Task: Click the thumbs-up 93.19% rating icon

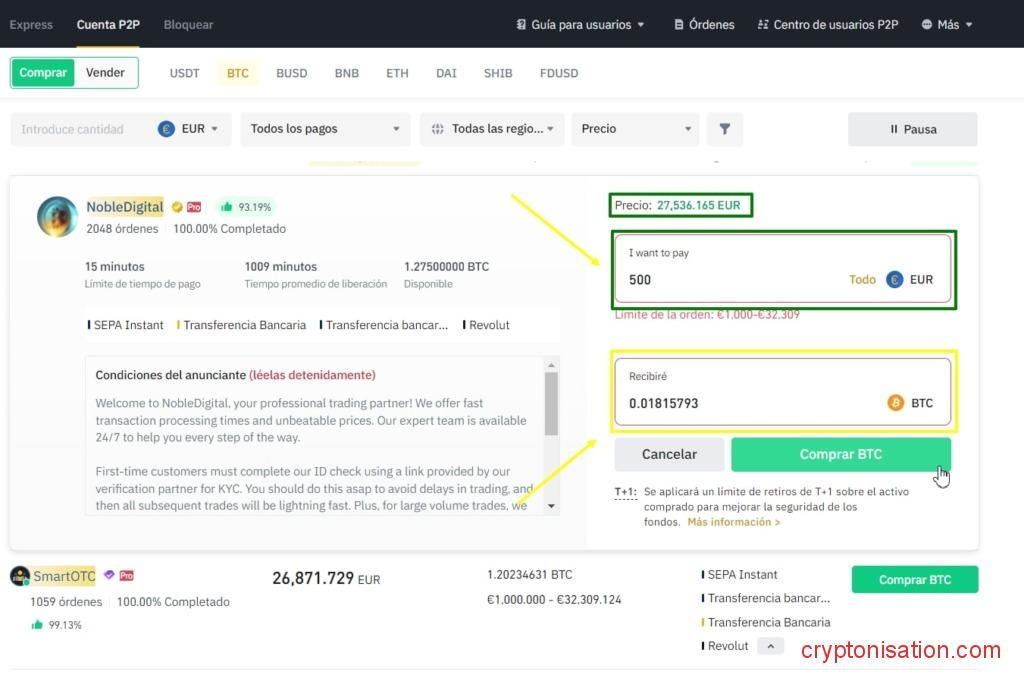Action: tap(227, 207)
